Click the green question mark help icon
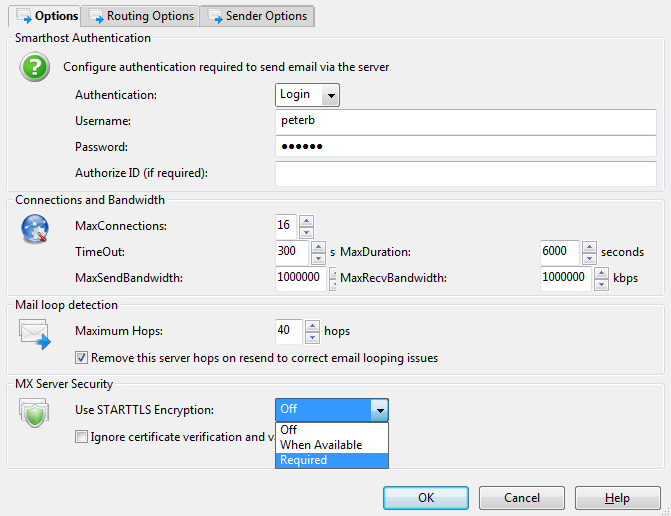This screenshot has height=516, width=671. pos(35,67)
